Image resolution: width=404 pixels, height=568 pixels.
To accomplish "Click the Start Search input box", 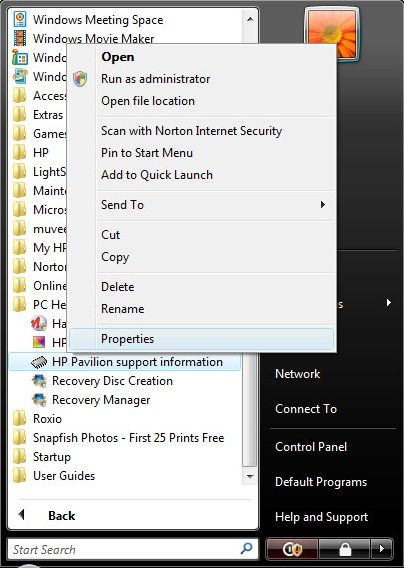I will tap(123, 550).
